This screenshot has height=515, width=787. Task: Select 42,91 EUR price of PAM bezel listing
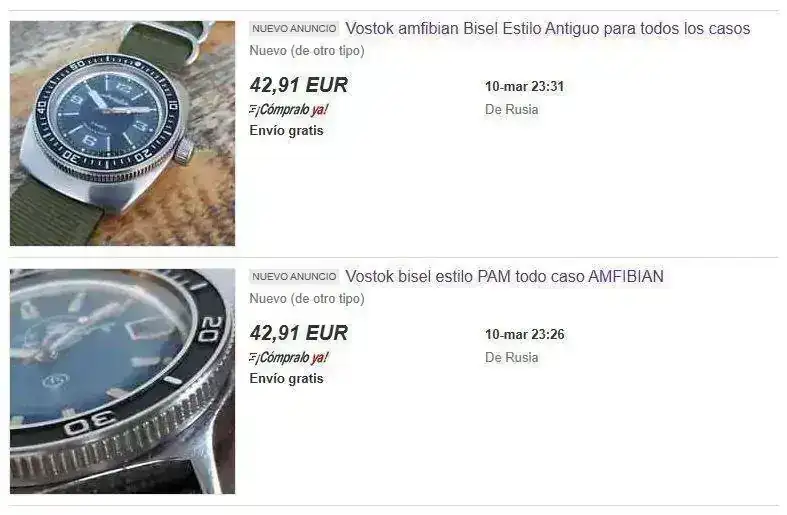tap(299, 333)
